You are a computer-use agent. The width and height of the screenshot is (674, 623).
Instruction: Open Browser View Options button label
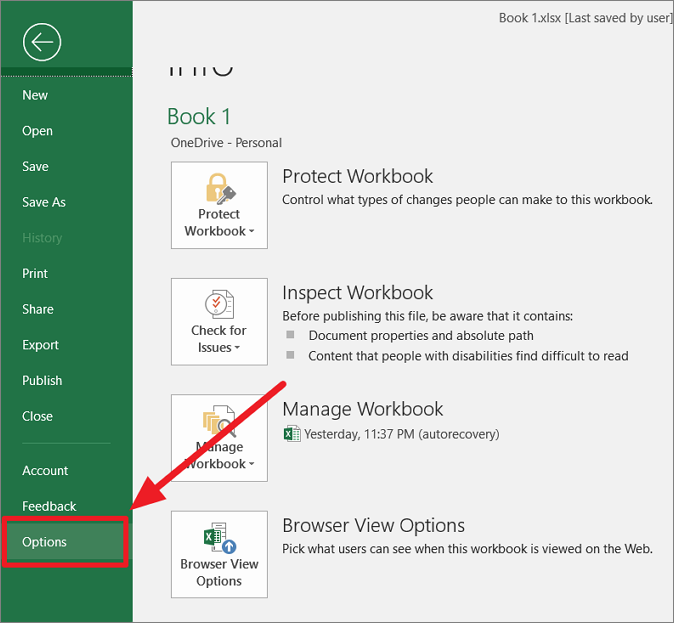pos(219,572)
